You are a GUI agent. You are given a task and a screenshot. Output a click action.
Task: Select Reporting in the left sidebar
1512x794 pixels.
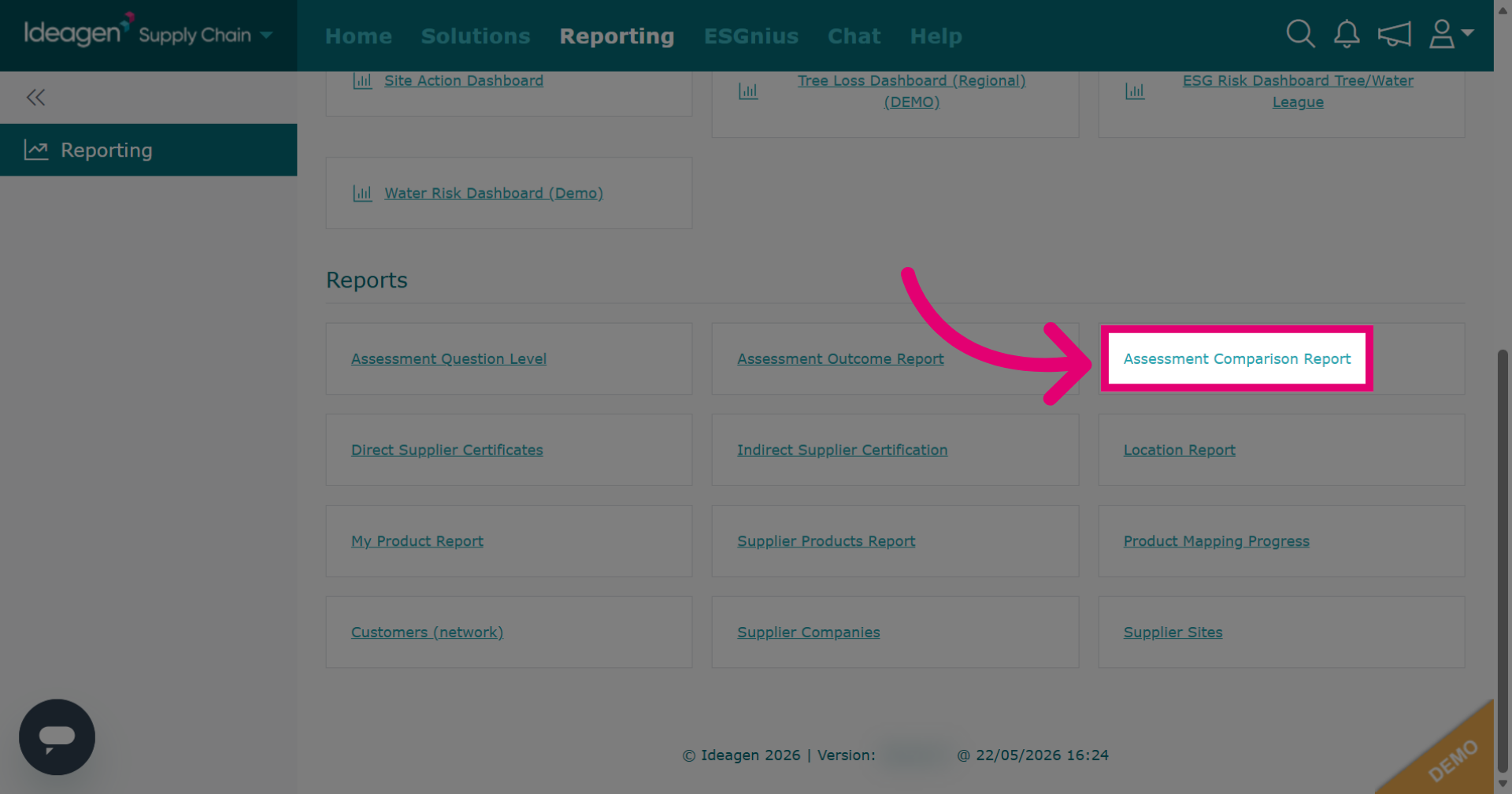(x=148, y=150)
